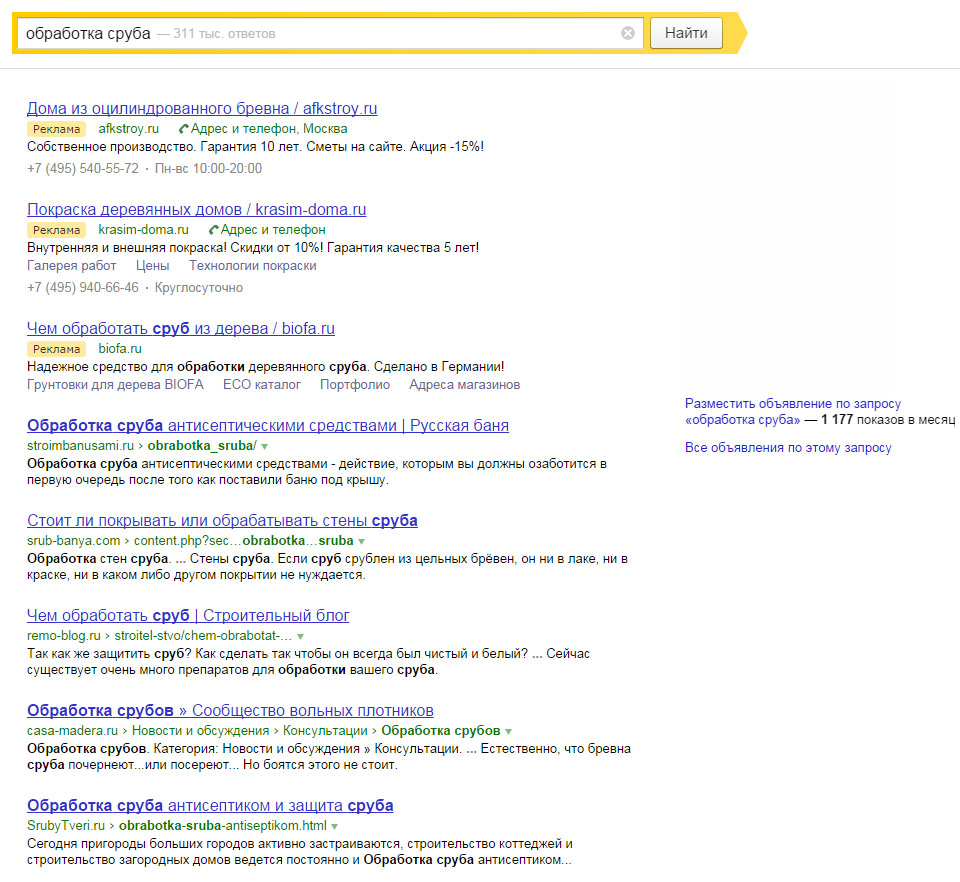Expand dropdown arrow next to srub-banya.com URL
The width and height of the screenshot is (960, 882).
[x=361, y=542]
